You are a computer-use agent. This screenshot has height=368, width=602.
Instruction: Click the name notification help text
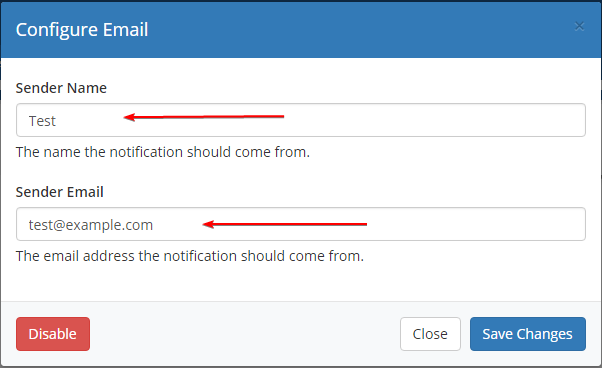(163, 152)
